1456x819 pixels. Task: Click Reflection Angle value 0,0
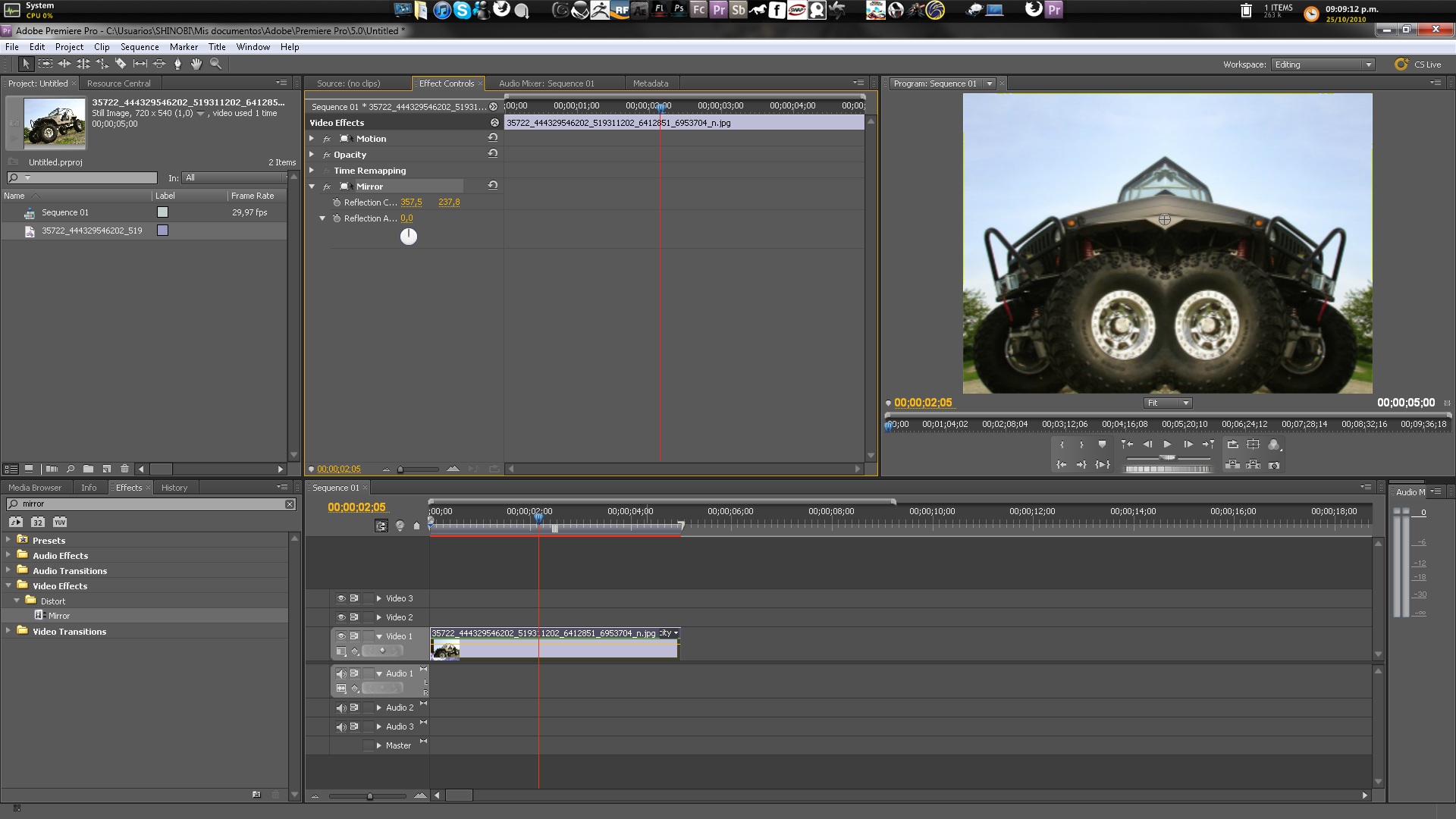click(406, 218)
